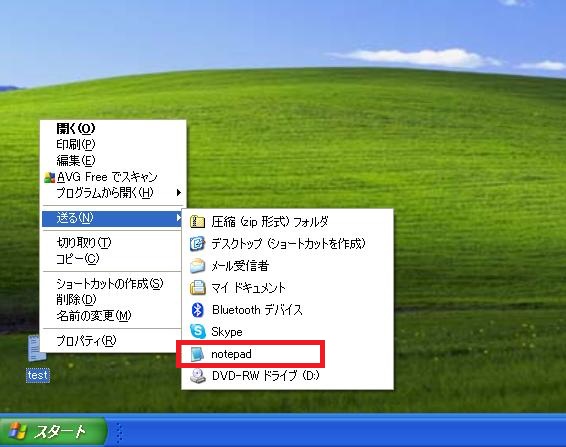This screenshot has width=566, height=447.
Task: Click the My Documents folder icon
Action: [x=197, y=288]
